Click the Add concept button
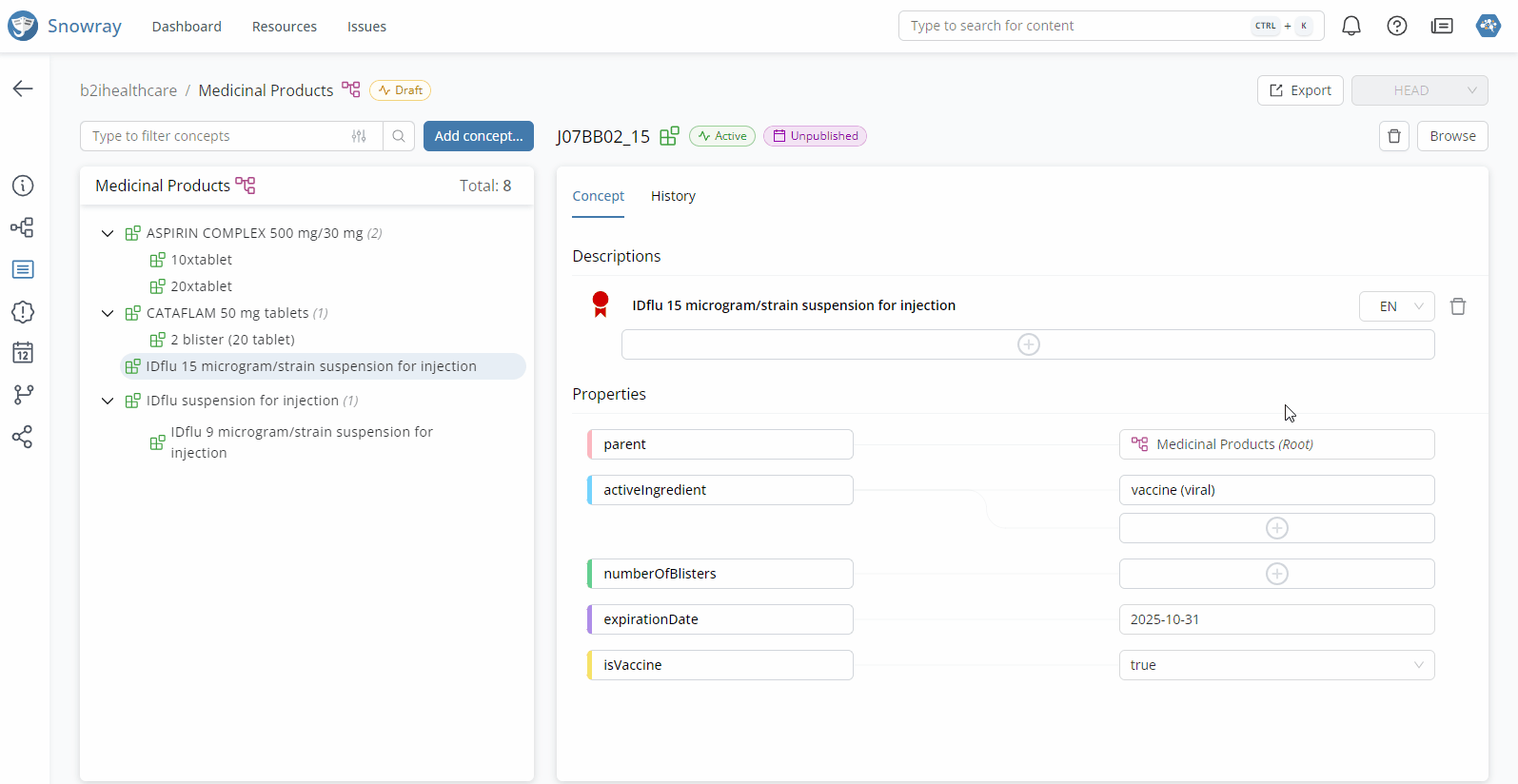 (x=478, y=136)
